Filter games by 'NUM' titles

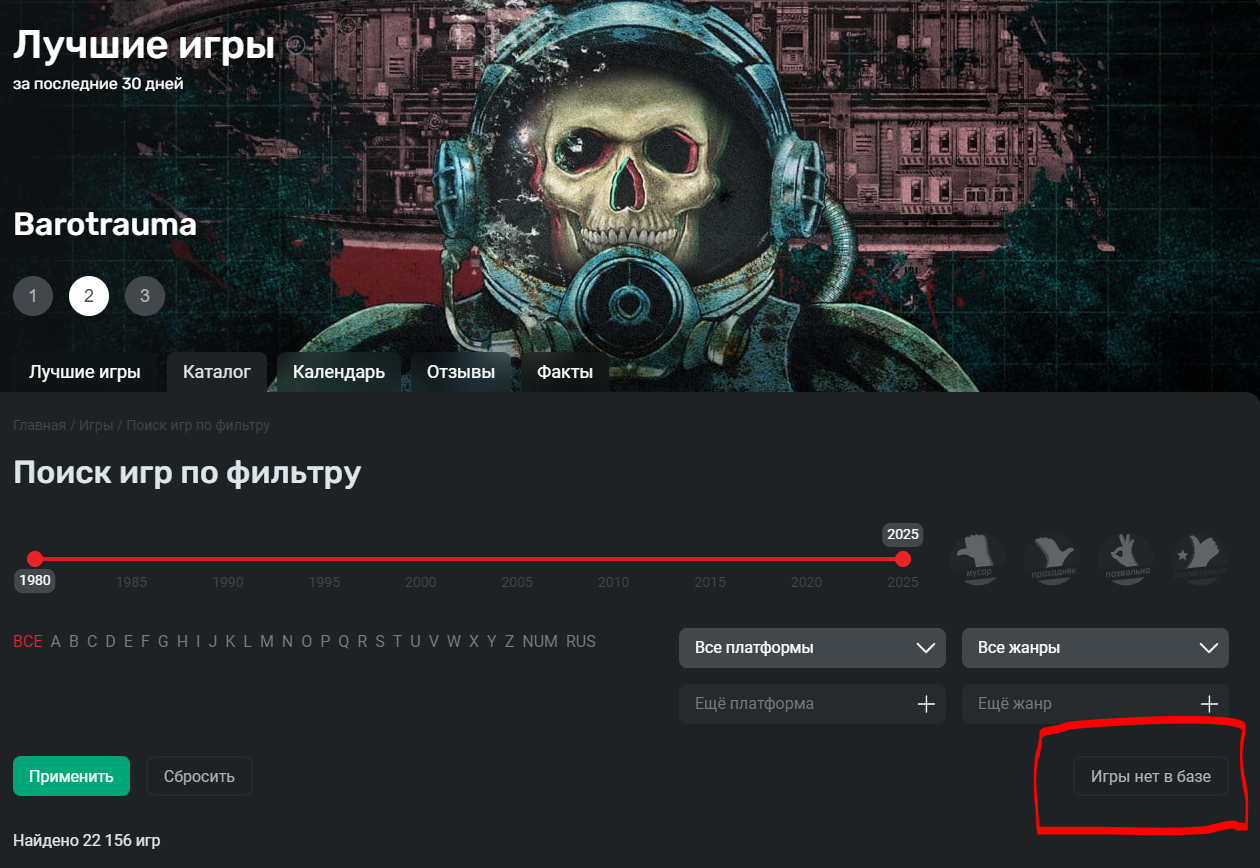540,642
